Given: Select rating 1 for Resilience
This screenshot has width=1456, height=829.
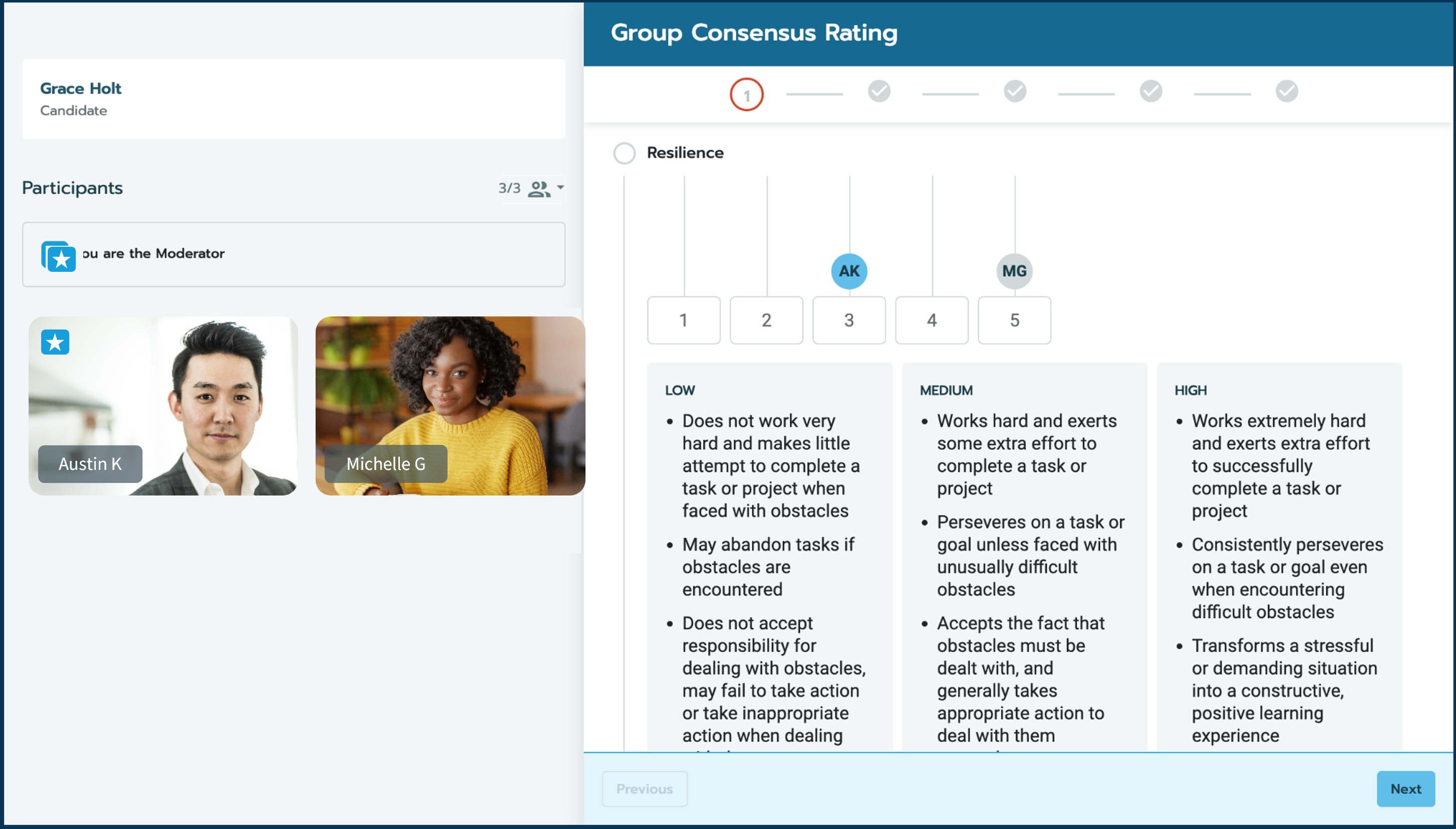Looking at the screenshot, I should (683, 320).
